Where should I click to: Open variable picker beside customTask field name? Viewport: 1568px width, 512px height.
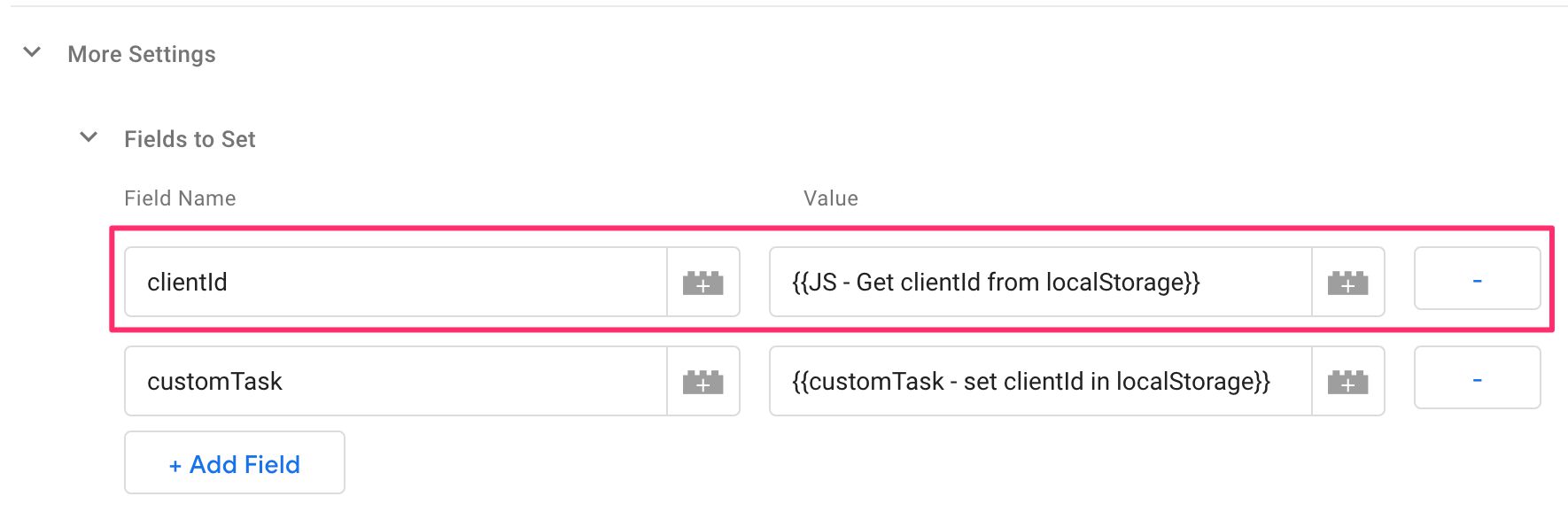point(703,382)
